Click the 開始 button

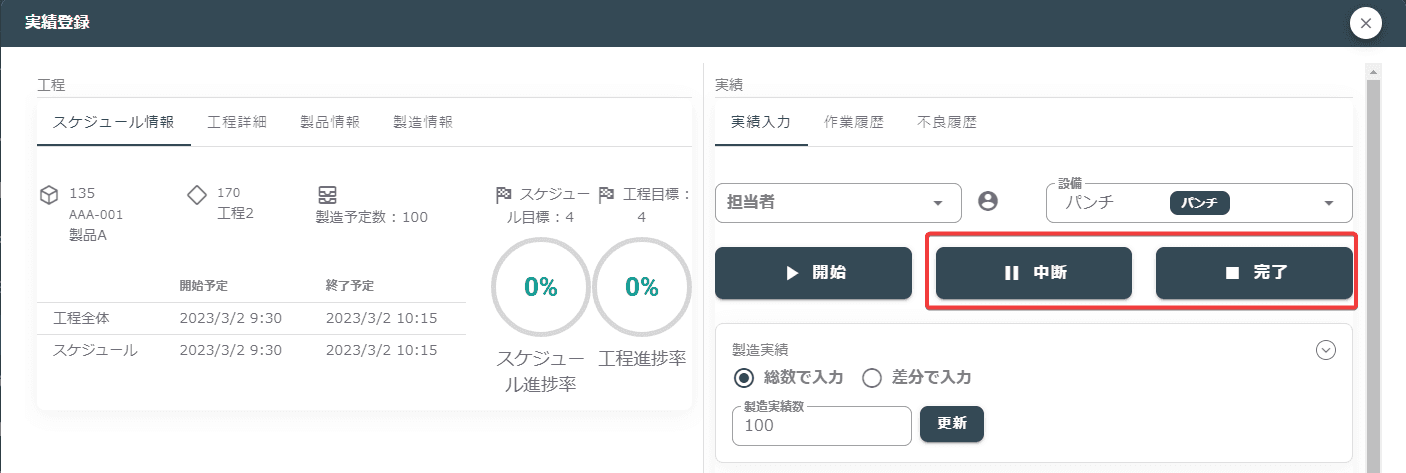coord(813,273)
